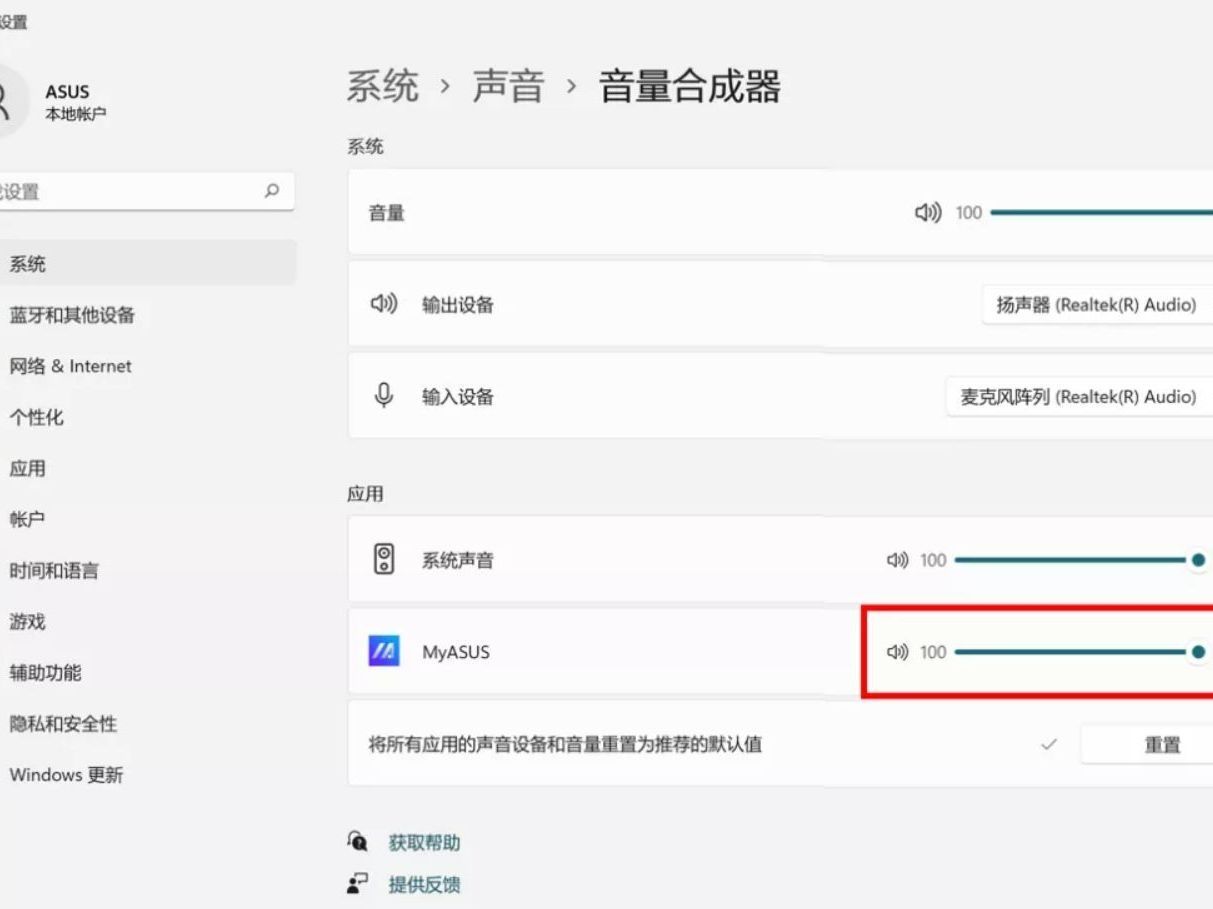Screen dimensions: 1213x909
Task: Mute the system master volume speaker icon
Action: (928, 213)
